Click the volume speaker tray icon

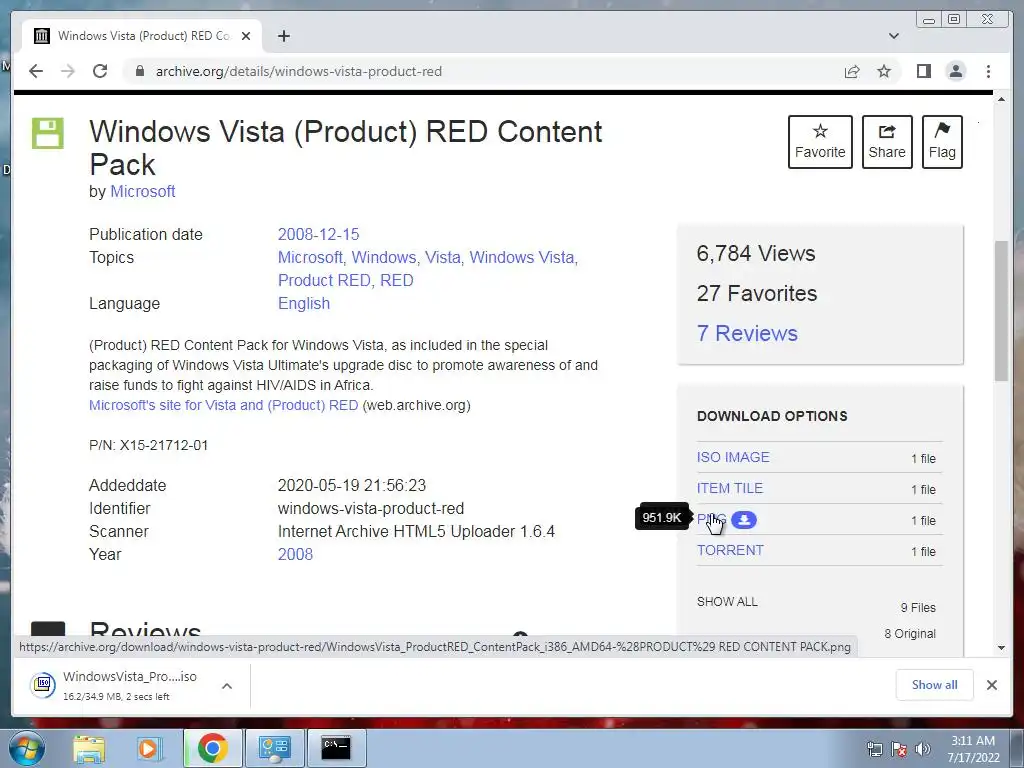(x=922, y=749)
